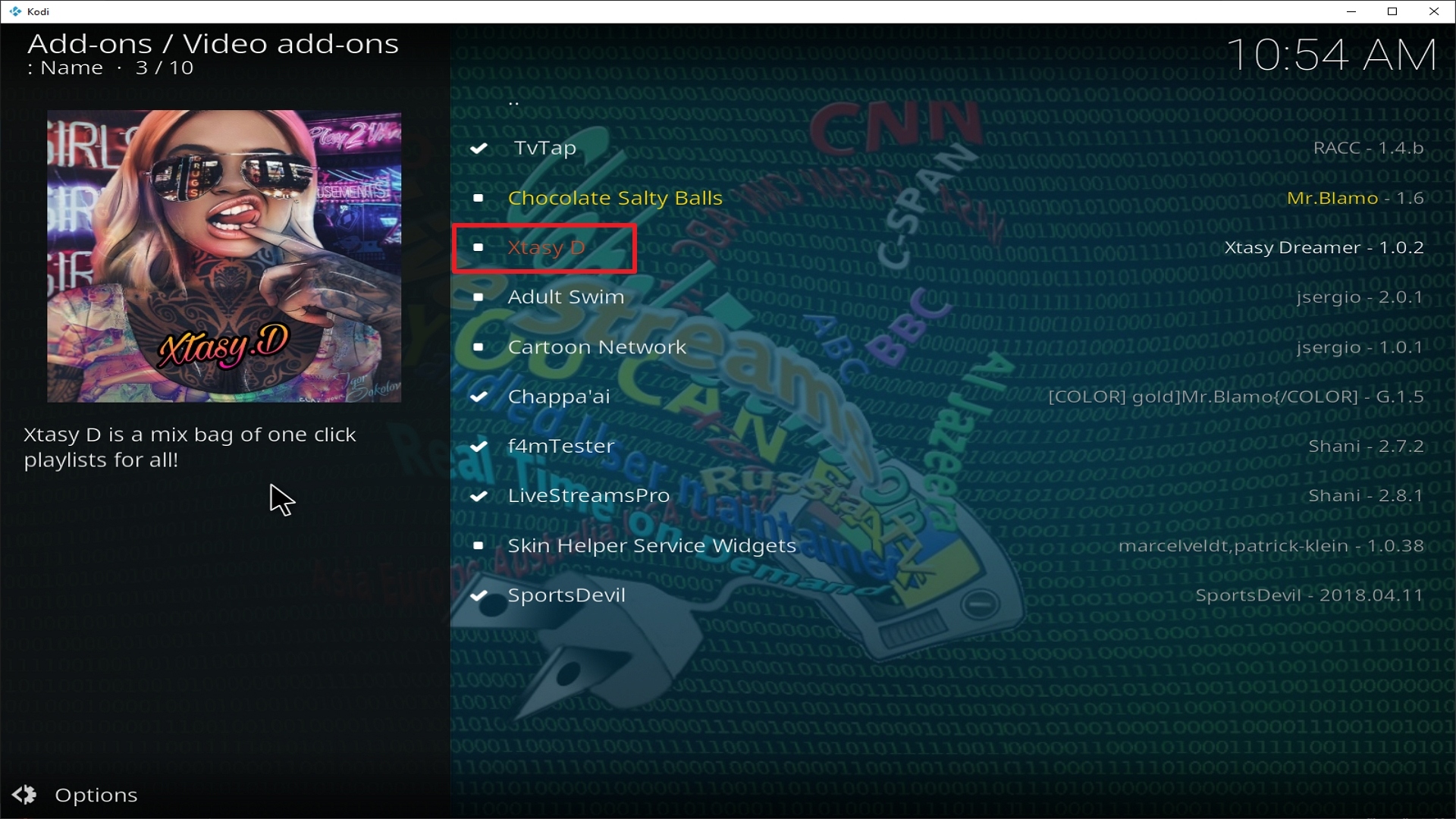Close the Kodi window
The image size is (1456, 819).
[x=1434, y=11]
